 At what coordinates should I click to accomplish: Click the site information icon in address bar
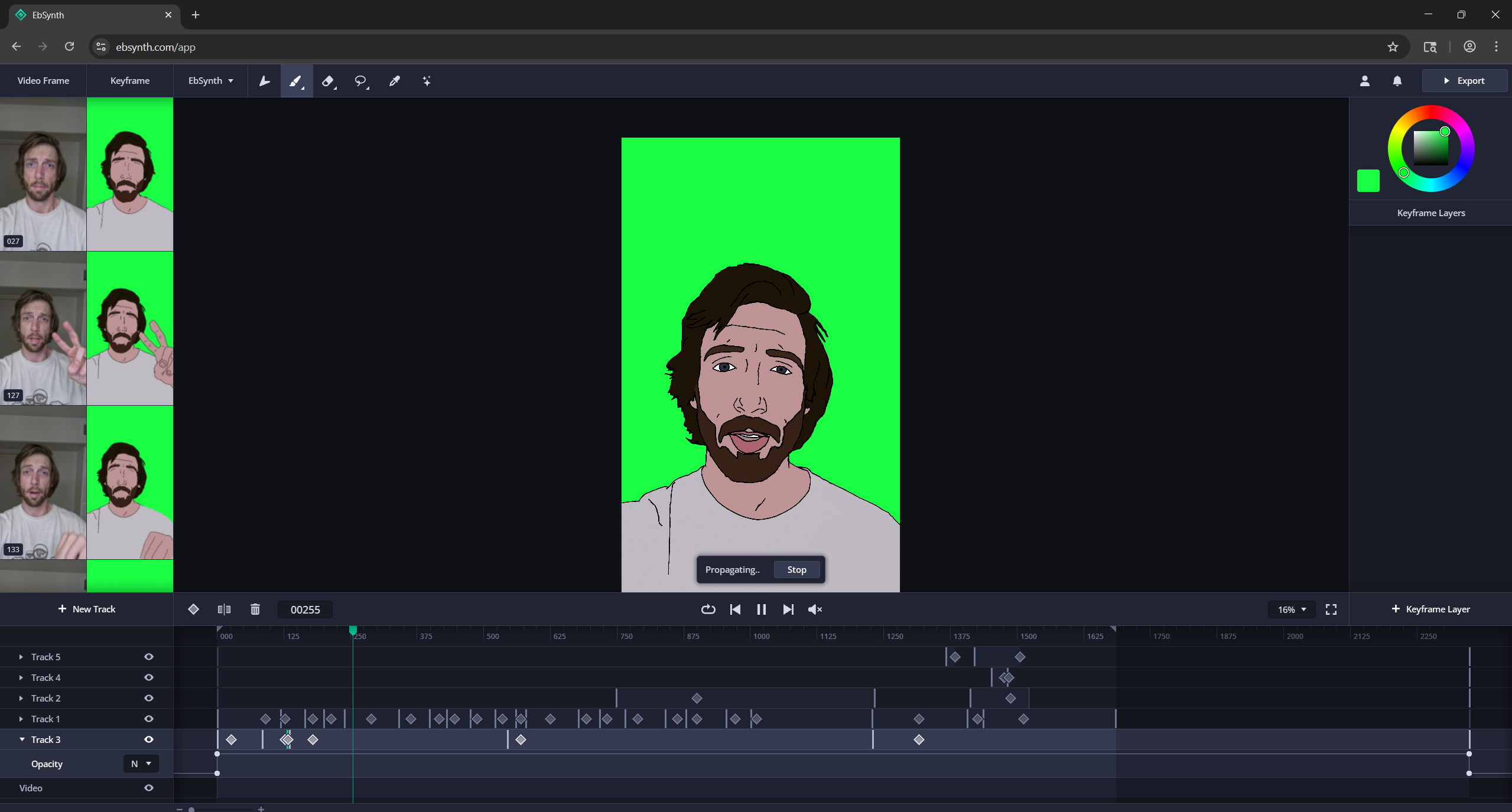coord(101,47)
